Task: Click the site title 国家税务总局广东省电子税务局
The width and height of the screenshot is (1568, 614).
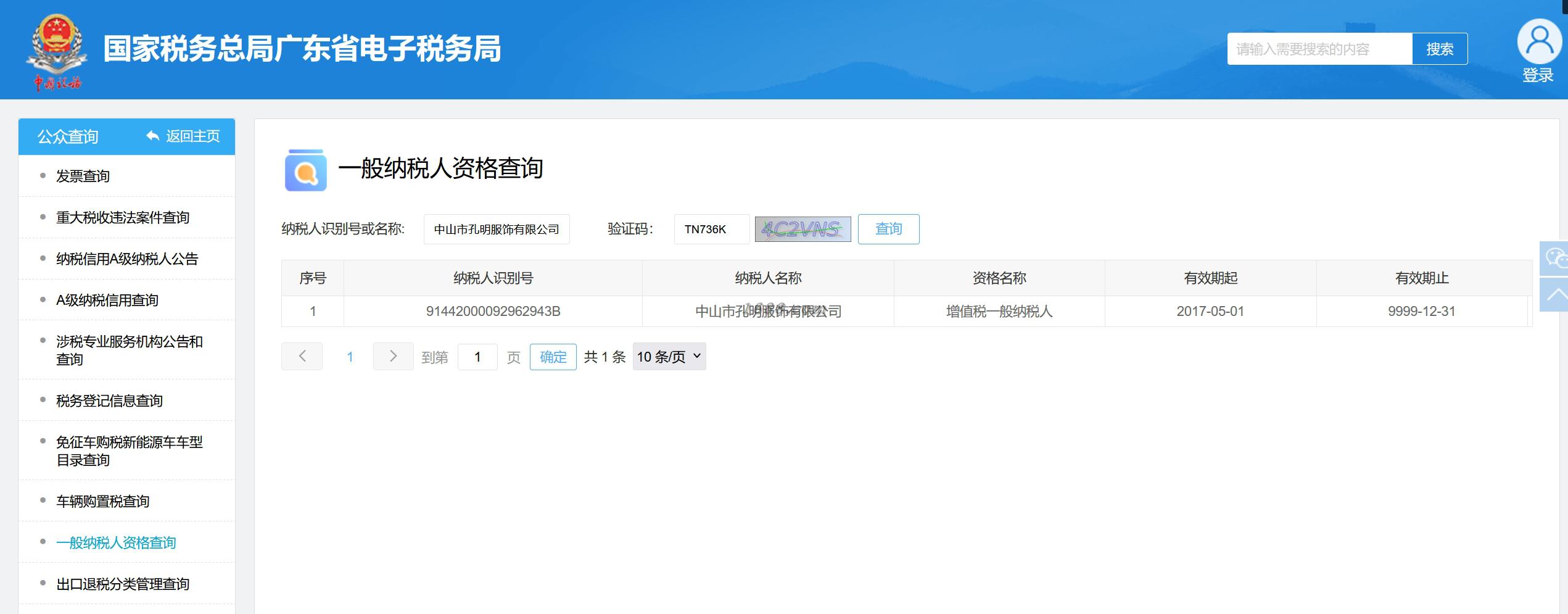Action: tap(302, 49)
